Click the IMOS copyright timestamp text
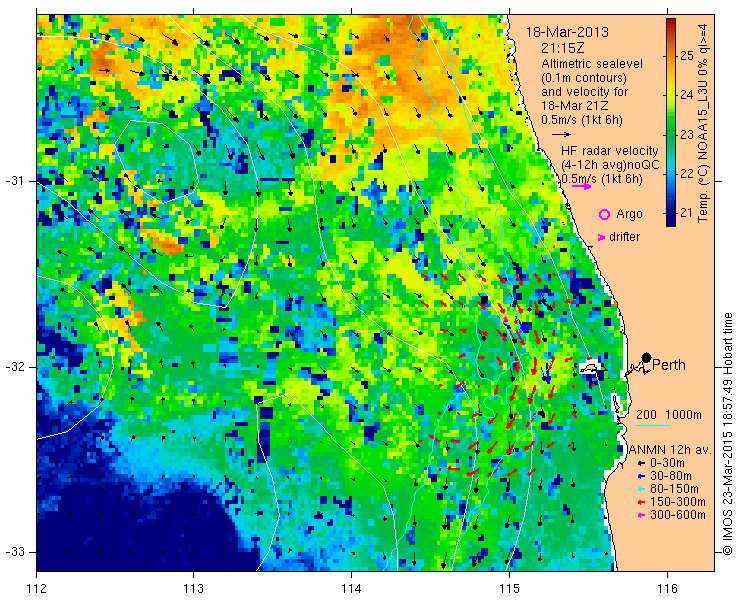 727,434
